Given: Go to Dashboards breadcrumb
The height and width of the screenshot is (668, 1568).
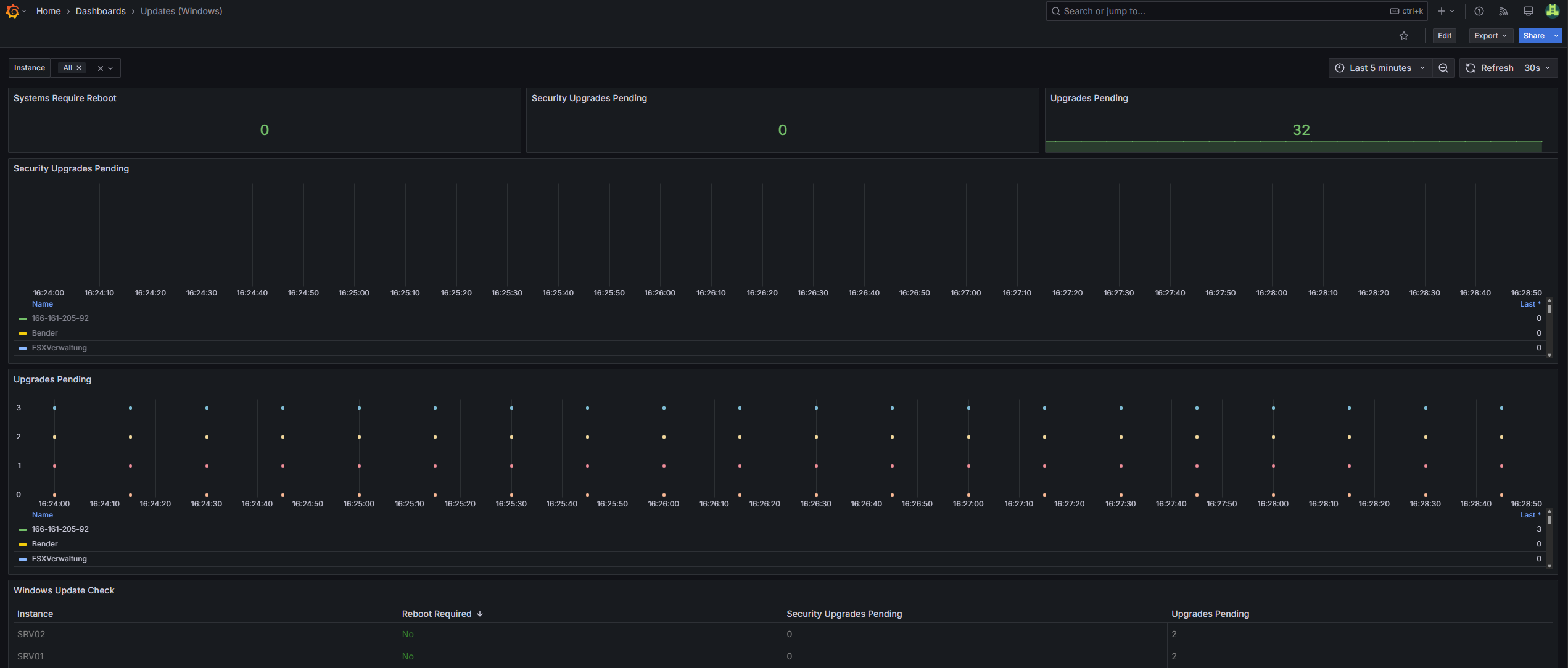Looking at the screenshot, I should 101,11.
